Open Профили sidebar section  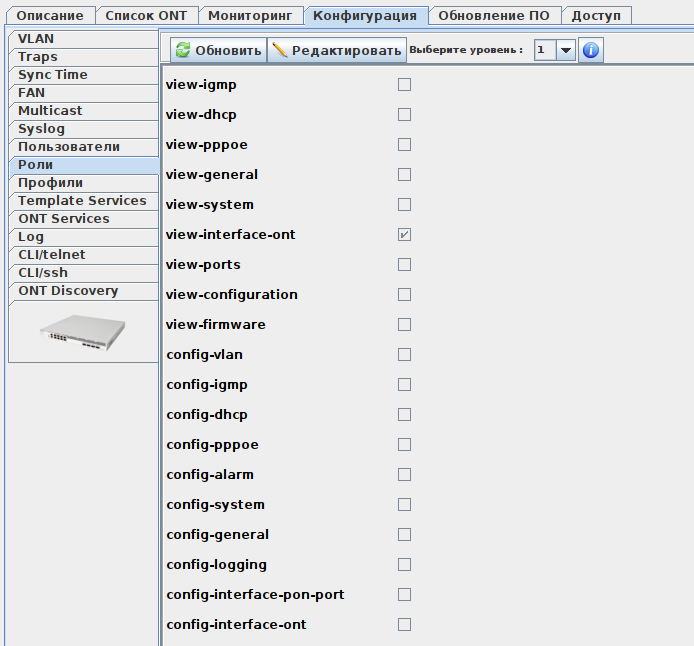83,183
